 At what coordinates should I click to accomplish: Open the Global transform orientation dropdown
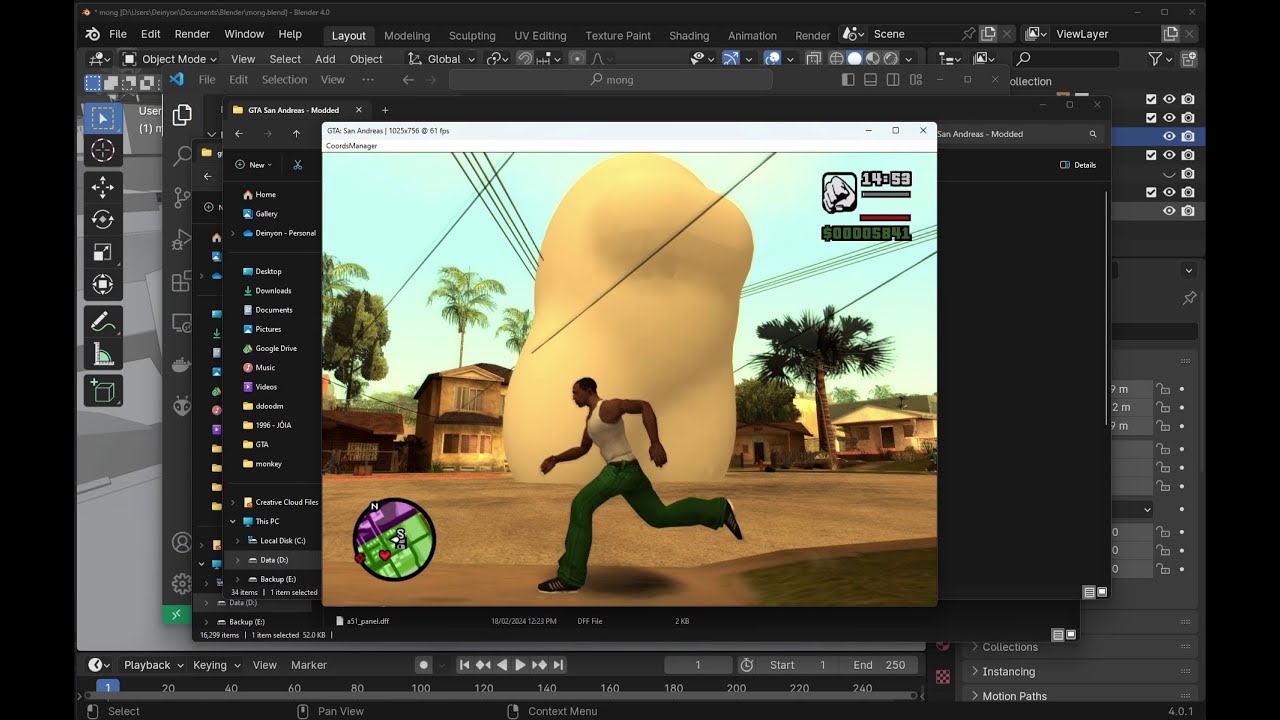pyautogui.click(x=441, y=59)
